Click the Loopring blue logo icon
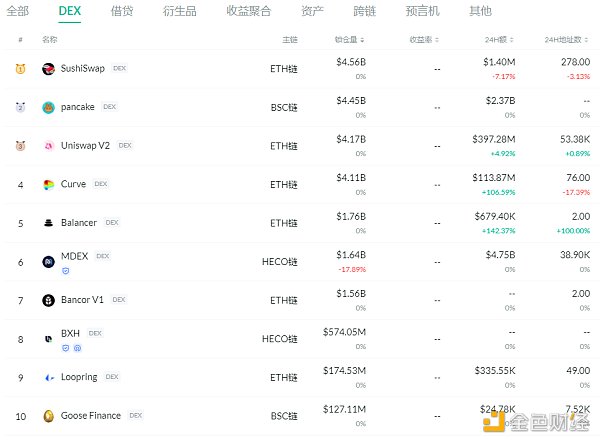600x443 pixels. click(x=48, y=378)
